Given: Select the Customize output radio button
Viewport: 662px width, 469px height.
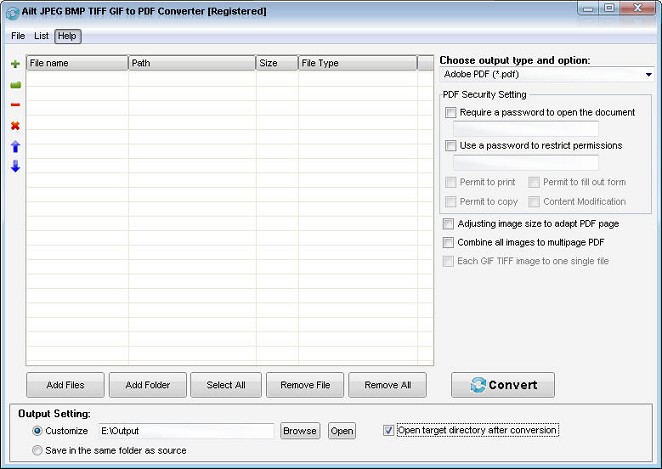Looking at the screenshot, I should pos(37,431).
